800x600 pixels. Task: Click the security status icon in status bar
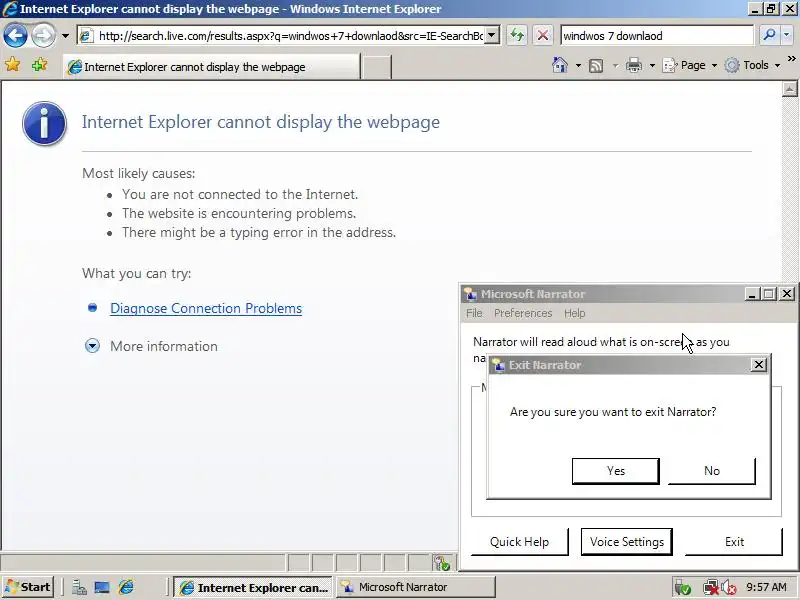pos(442,563)
